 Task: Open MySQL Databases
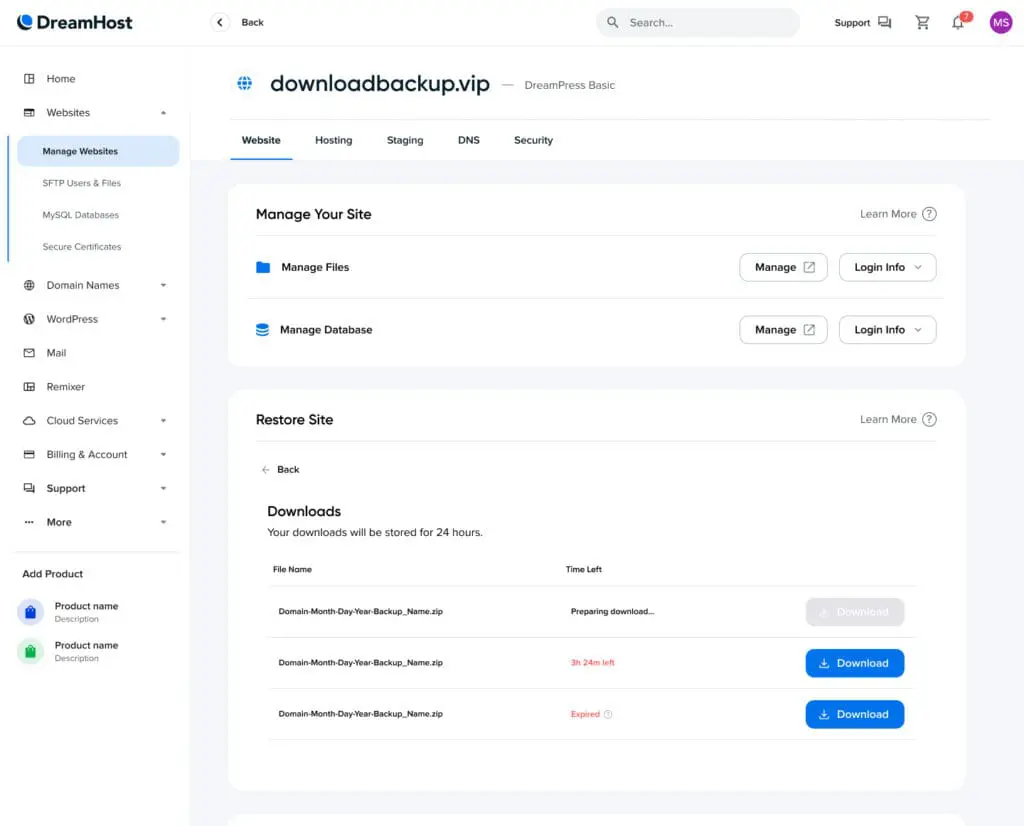[81, 215]
